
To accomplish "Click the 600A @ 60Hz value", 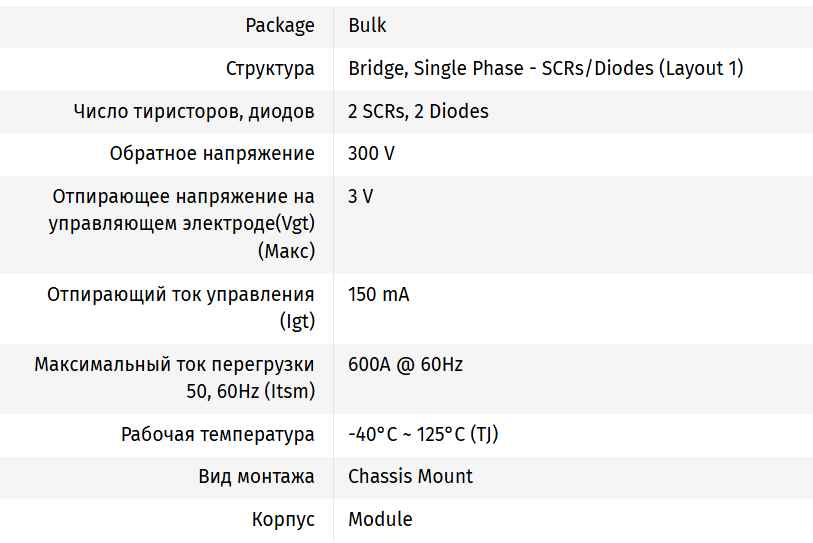I will coord(405,365).
